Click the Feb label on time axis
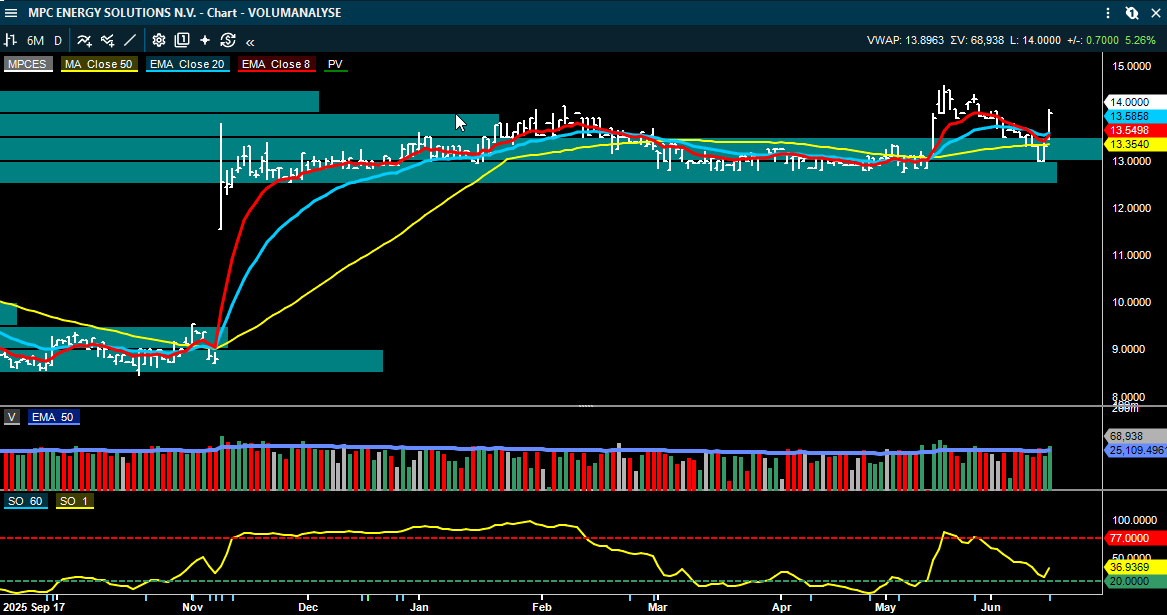Image resolution: width=1167 pixels, height=615 pixels. point(542,607)
